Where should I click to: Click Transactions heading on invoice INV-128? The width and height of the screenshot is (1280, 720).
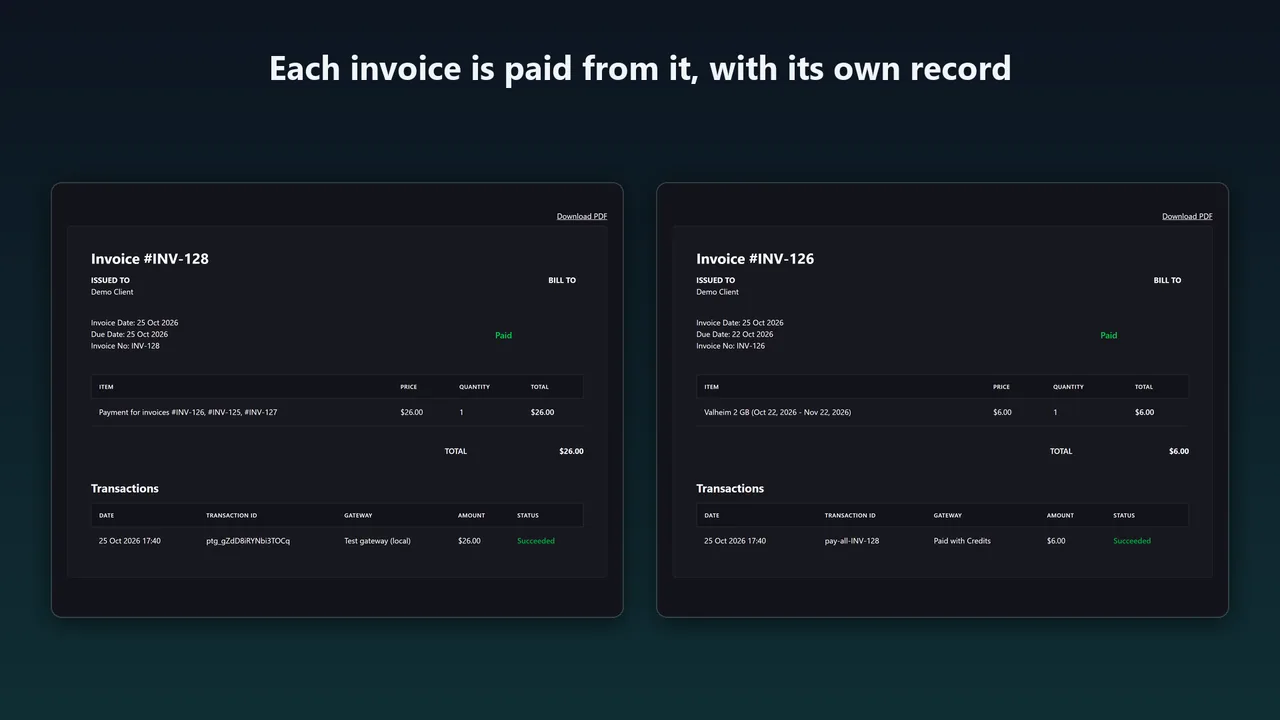[x=125, y=489]
